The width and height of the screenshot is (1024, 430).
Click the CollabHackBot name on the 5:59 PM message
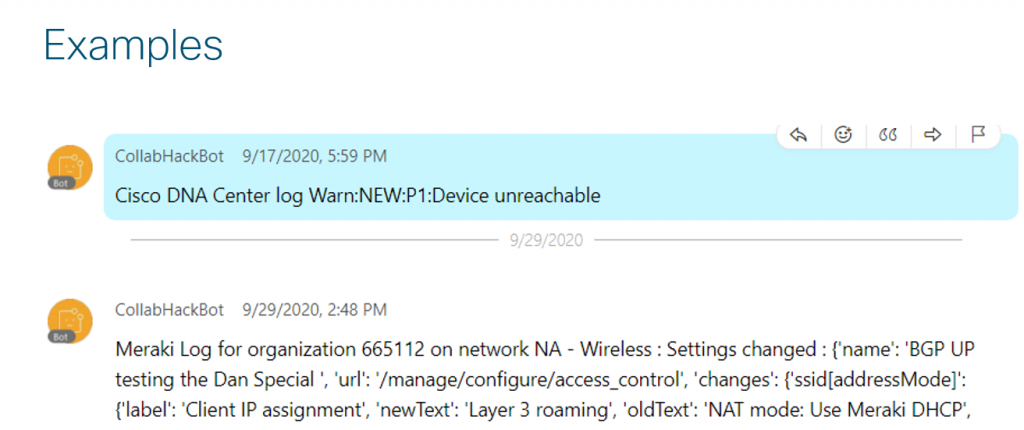tap(170, 156)
